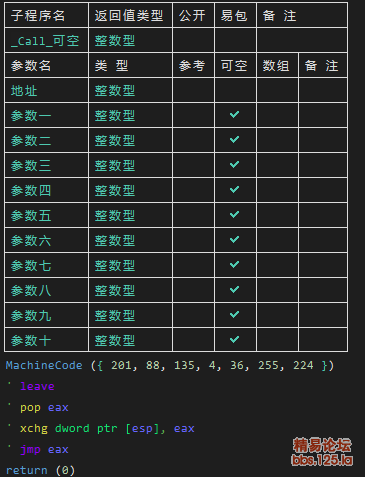
Task: Click the empty 可空 cell for 地址
Action: tap(235, 90)
